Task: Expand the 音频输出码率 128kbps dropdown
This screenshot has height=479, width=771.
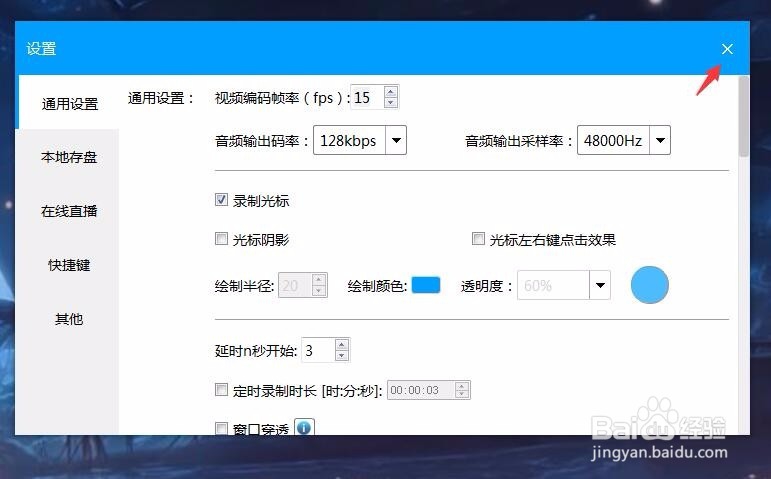Action: point(396,141)
